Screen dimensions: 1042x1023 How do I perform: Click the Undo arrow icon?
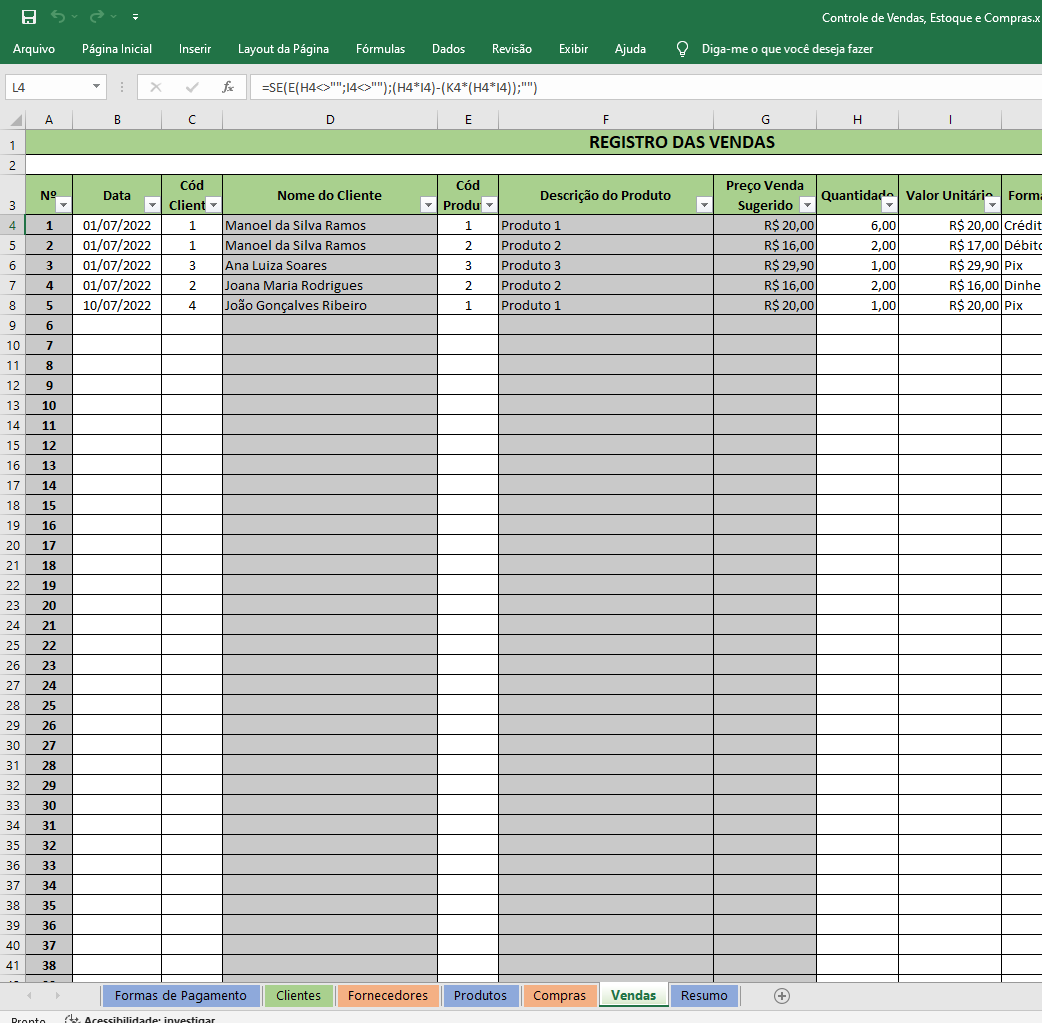[58, 17]
